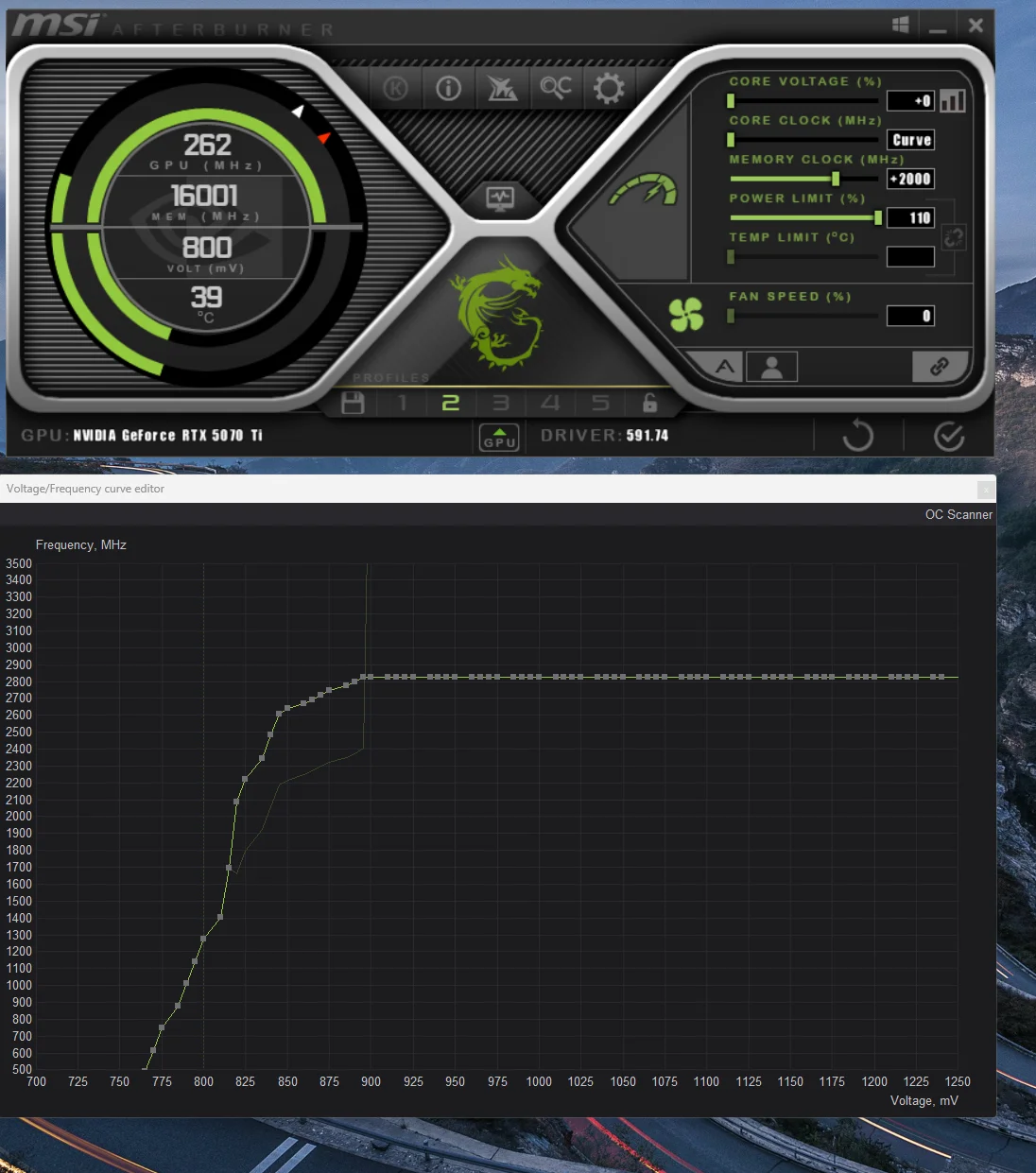1036x1173 pixels.
Task: Click the Fan Speed 0 value field
Action: coord(910,316)
